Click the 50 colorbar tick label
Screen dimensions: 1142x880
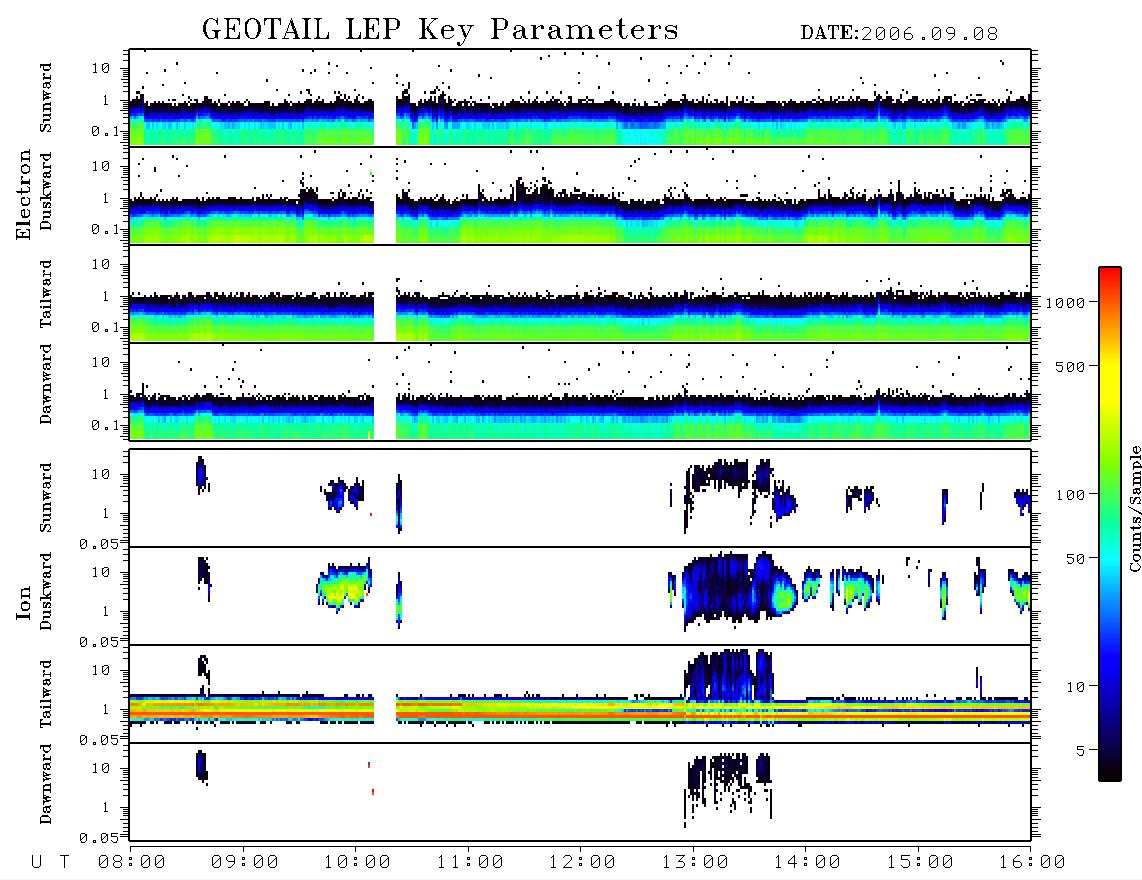pos(1074,559)
